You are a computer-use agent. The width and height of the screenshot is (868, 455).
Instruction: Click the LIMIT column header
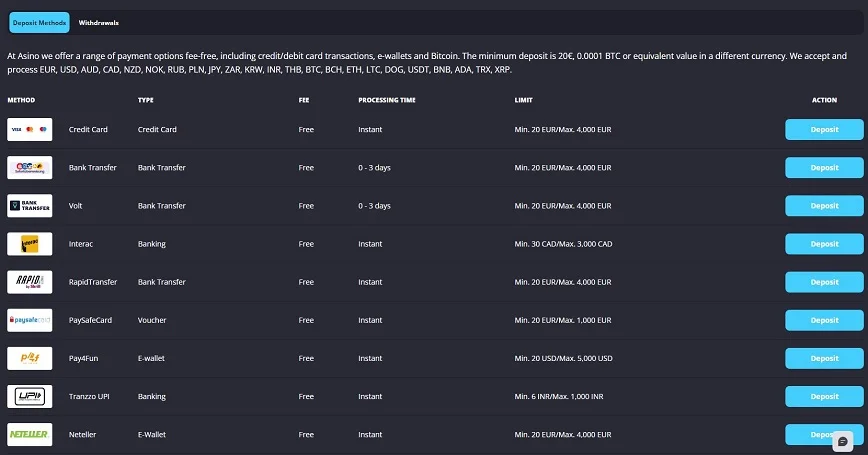coord(523,100)
